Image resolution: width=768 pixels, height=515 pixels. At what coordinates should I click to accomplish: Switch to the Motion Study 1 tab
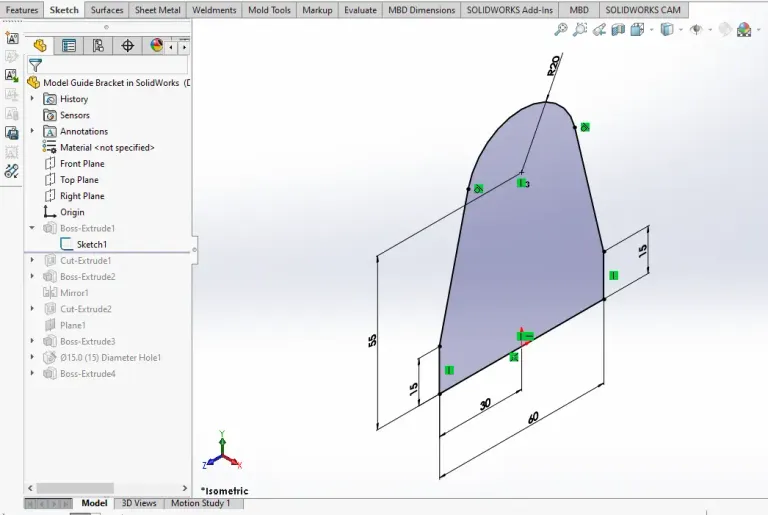click(x=200, y=503)
